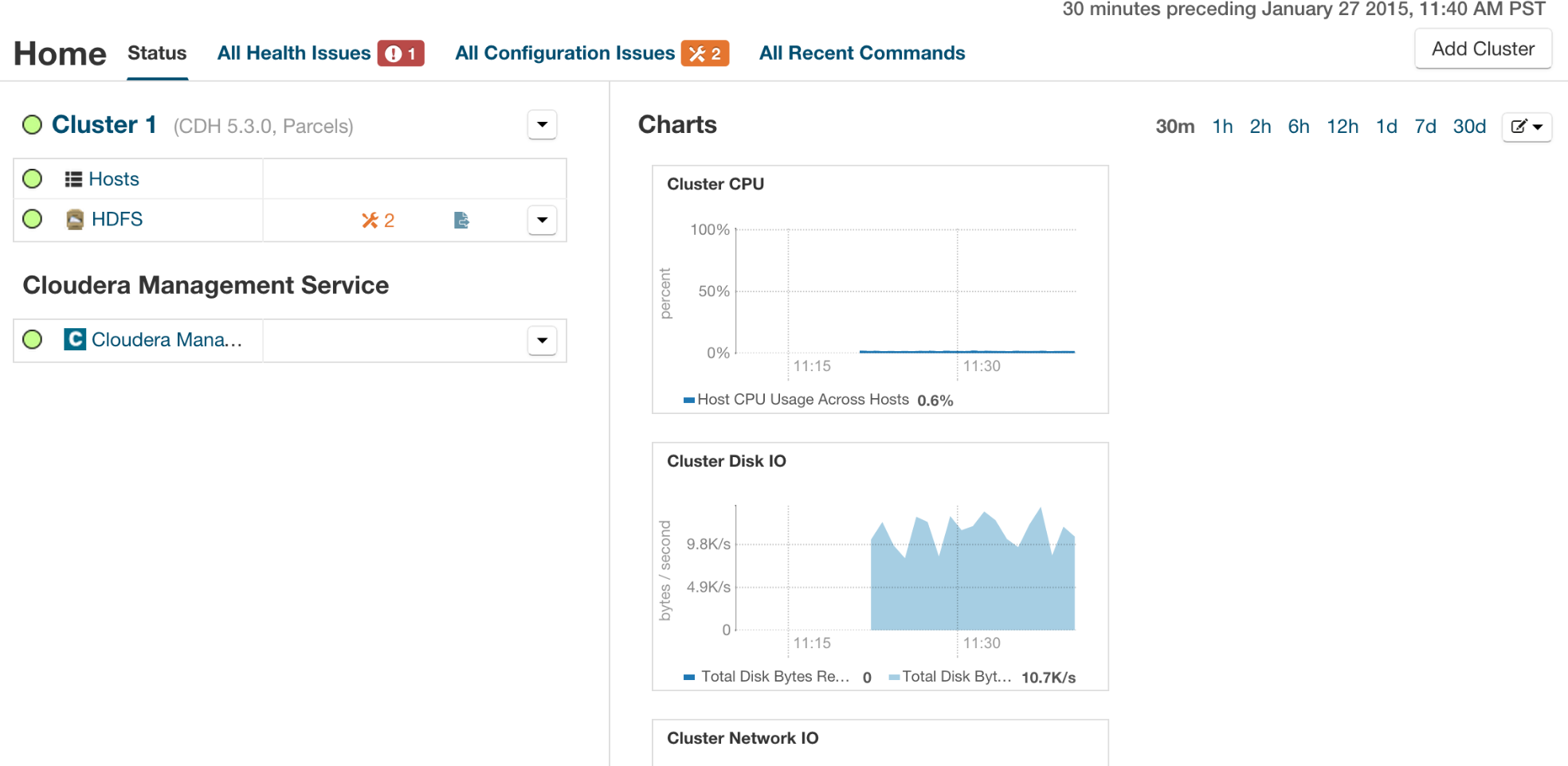Open the All Recent Commands tab
The image size is (1568, 766).
pyautogui.click(x=861, y=53)
